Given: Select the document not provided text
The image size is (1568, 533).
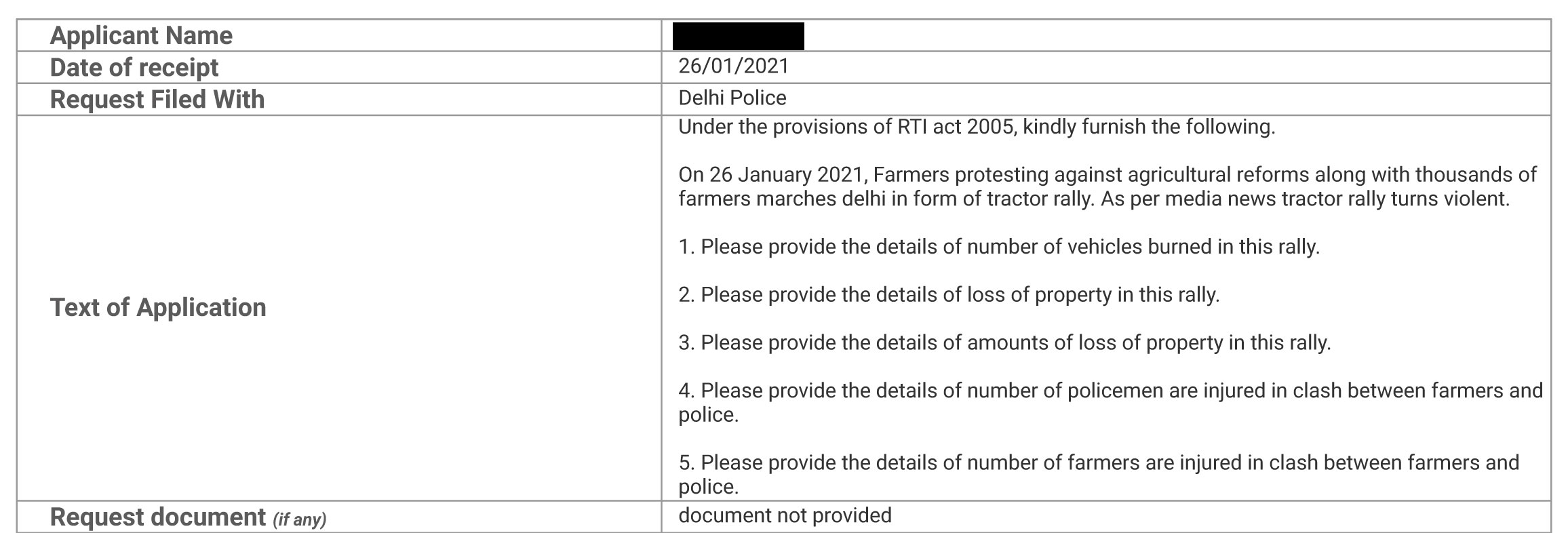Looking at the screenshot, I should coord(785,515).
